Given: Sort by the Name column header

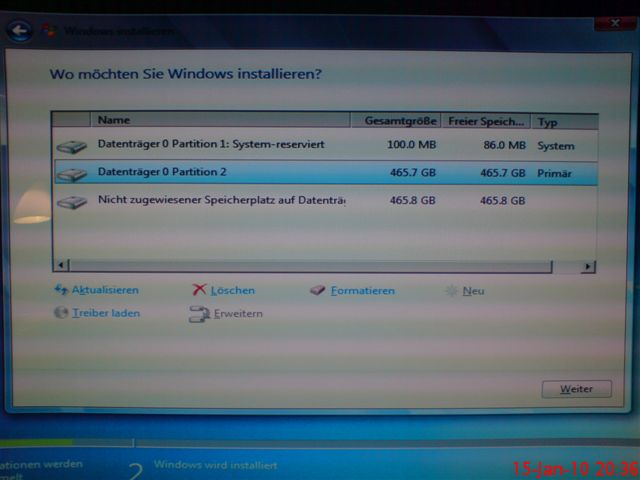Looking at the screenshot, I should [x=220, y=120].
